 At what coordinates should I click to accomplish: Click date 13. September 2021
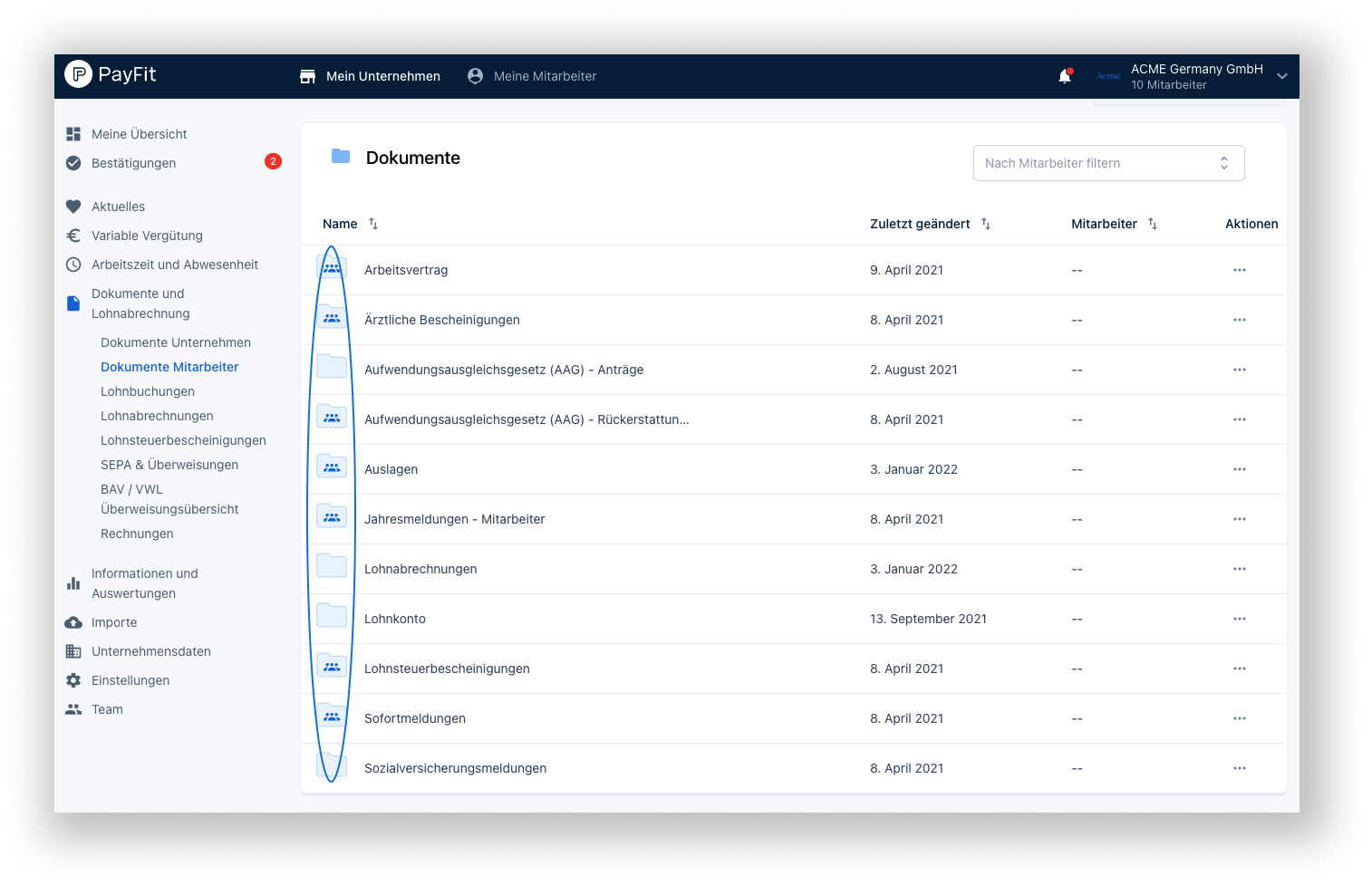pos(928,619)
